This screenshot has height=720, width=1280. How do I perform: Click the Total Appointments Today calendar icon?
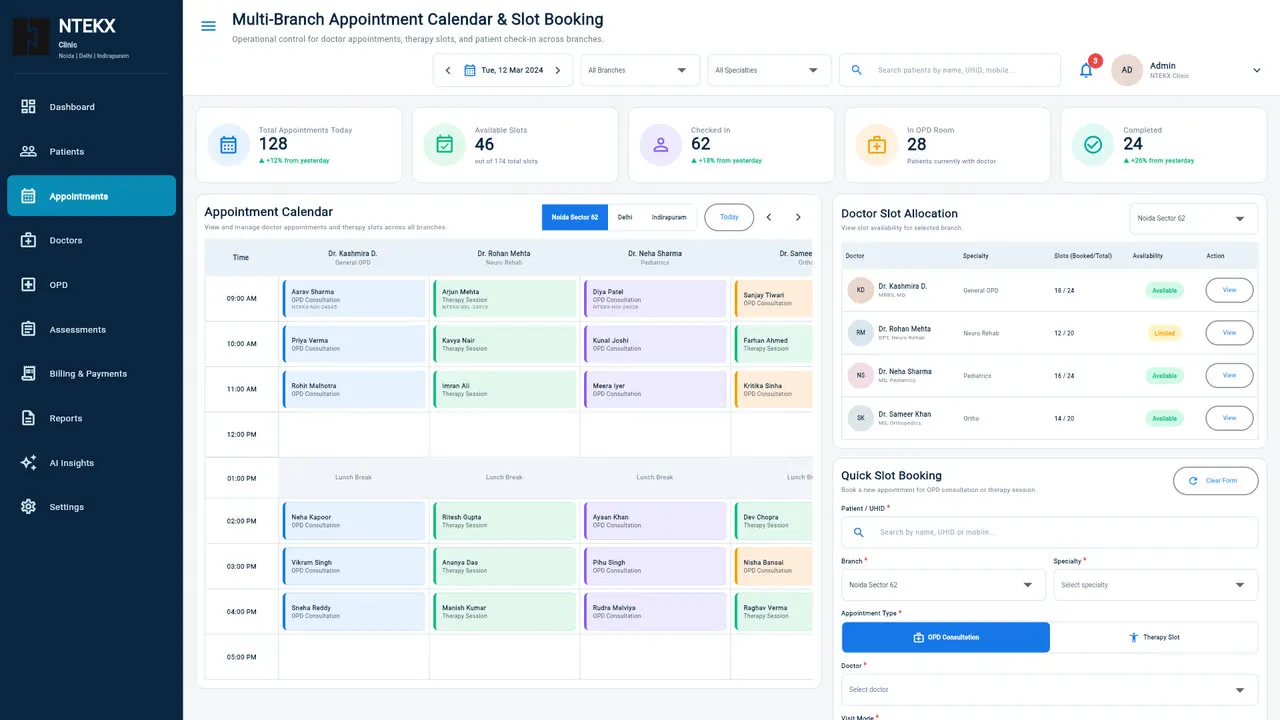pyautogui.click(x=229, y=145)
